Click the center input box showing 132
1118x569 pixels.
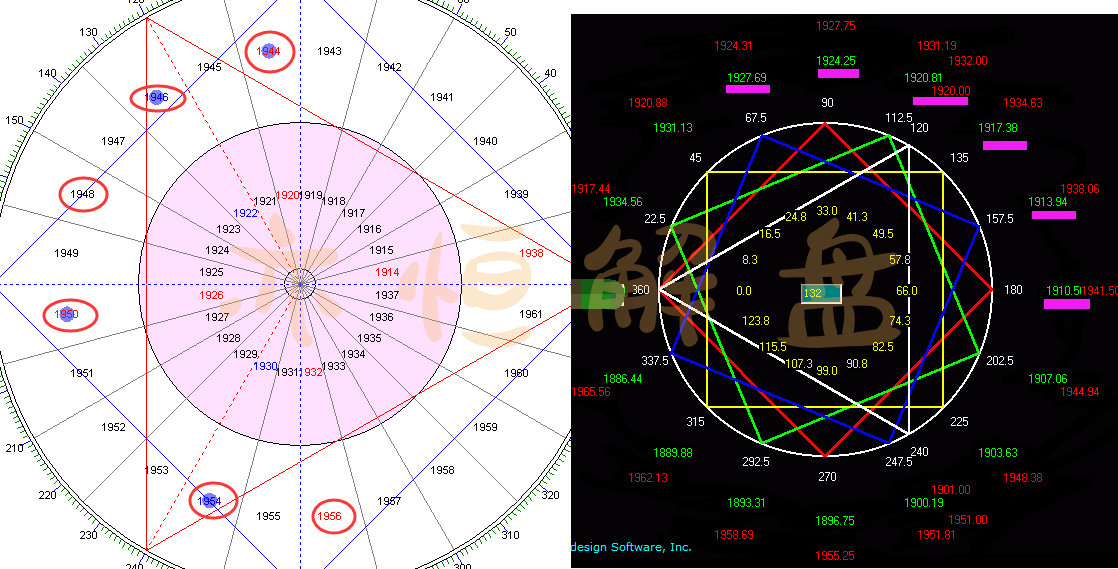(x=821, y=293)
